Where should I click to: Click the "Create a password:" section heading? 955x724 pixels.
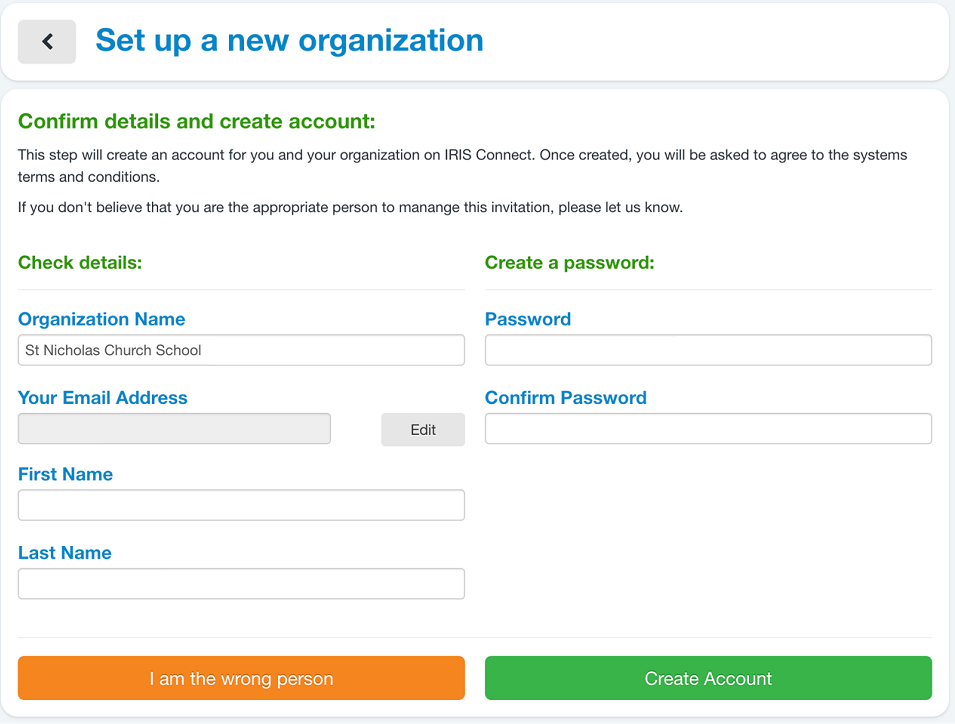pos(569,262)
